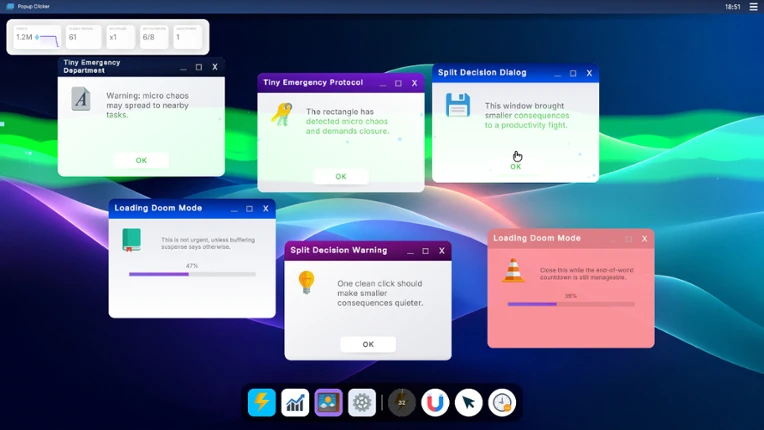The image size is (764, 430).
Task: Click the 38% label in red popup
Action: (x=571, y=296)
